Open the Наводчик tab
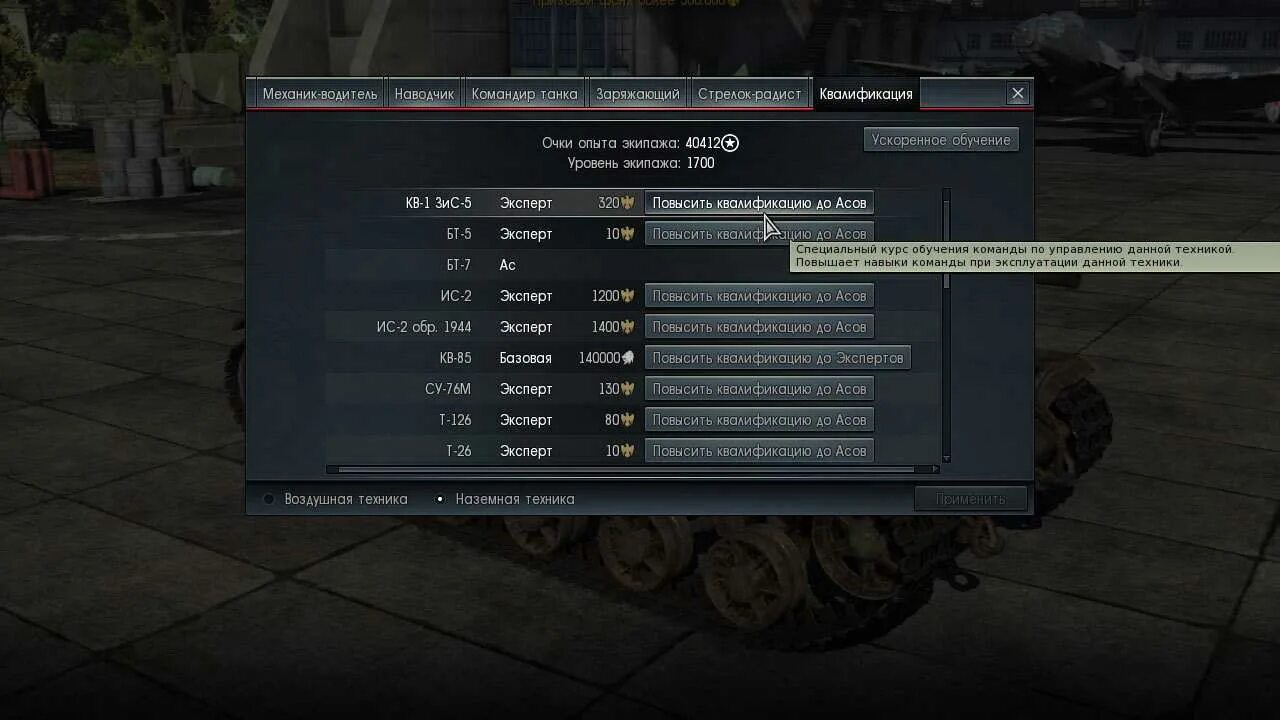1280x720 pixels. click(424, 94)
